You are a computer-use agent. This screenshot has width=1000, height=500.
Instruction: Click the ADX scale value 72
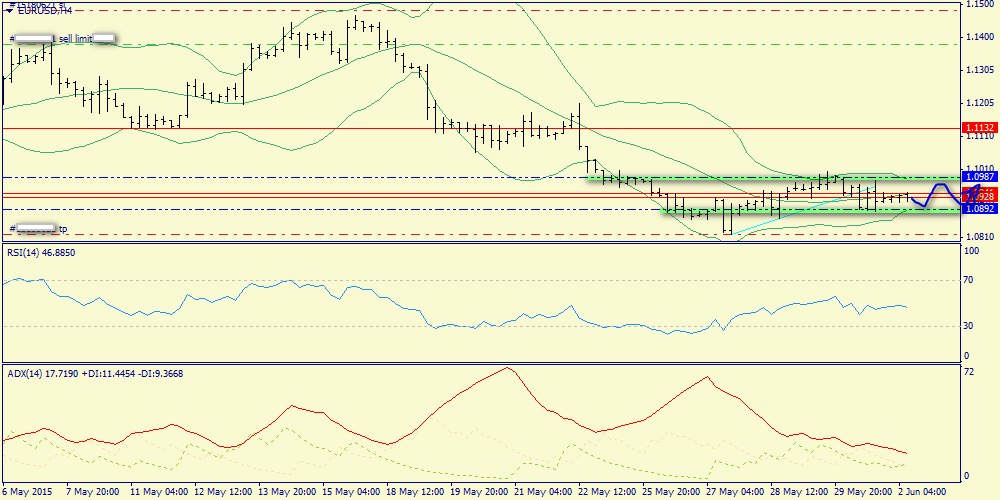click(971, 372)
